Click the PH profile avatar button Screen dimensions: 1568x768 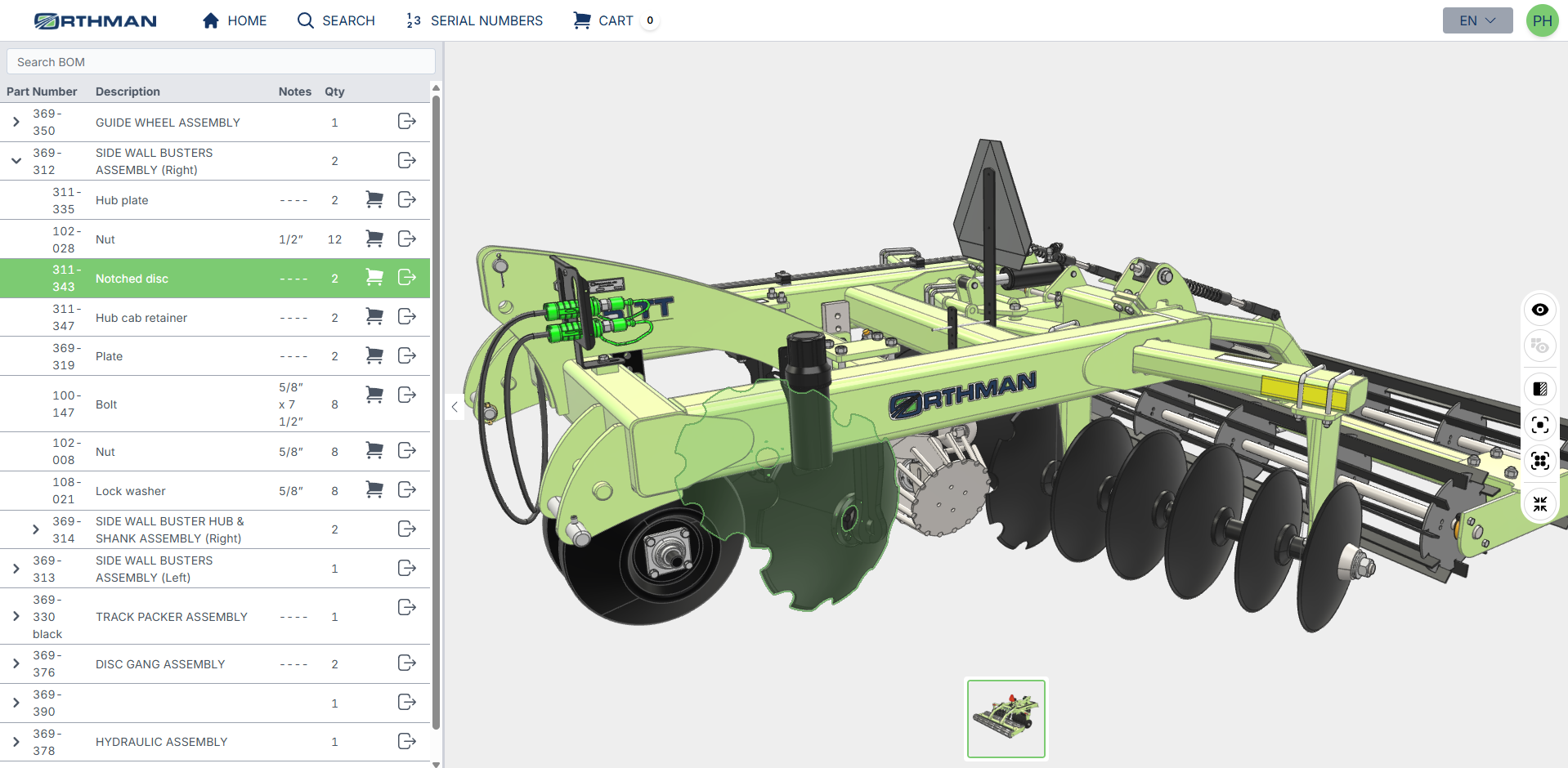[x=1542, y=20]
